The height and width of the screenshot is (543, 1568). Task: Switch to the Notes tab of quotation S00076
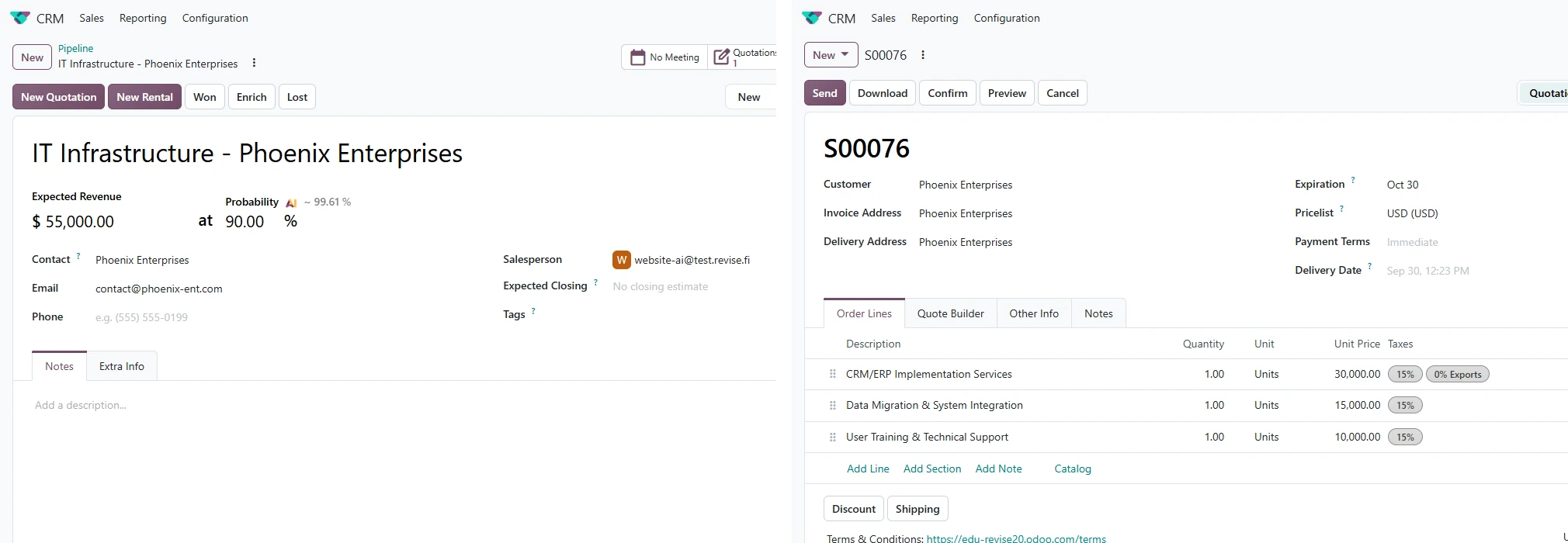[1098, 313]
